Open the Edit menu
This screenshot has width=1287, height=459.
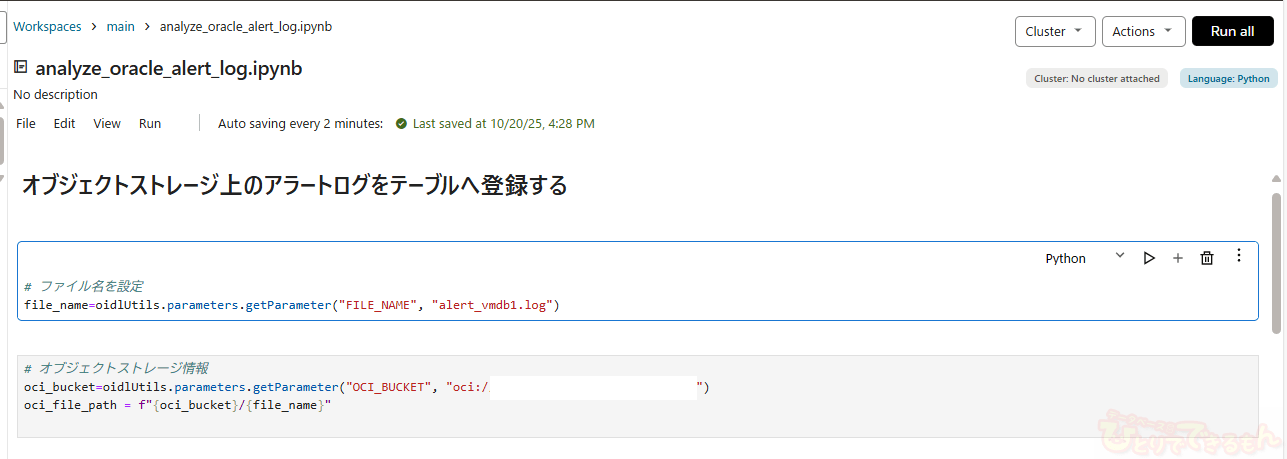point(64,124)
